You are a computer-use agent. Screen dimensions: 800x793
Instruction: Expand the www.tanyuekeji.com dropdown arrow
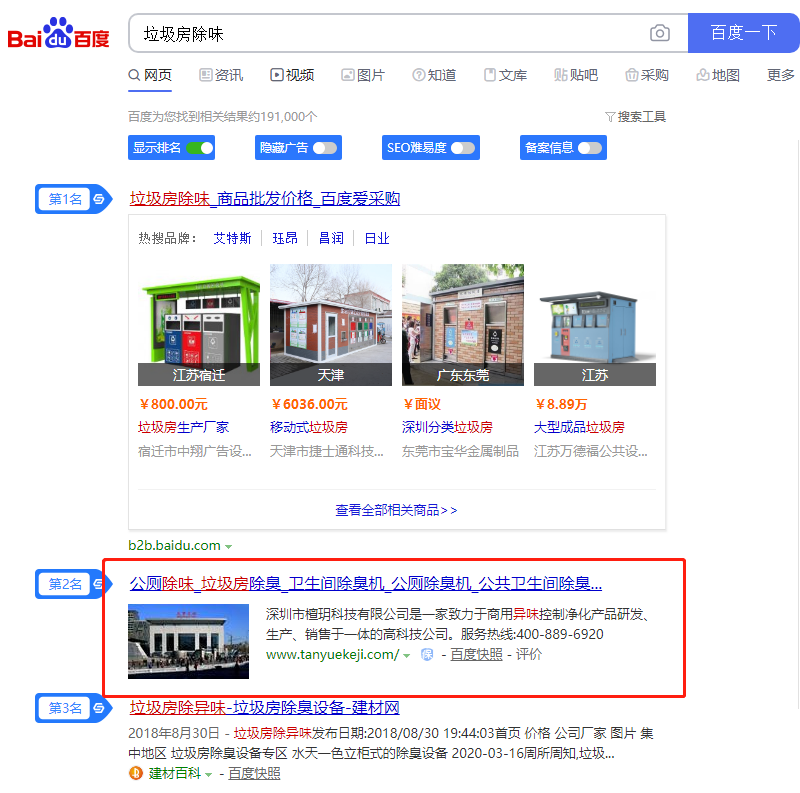(x=407, y=656)
